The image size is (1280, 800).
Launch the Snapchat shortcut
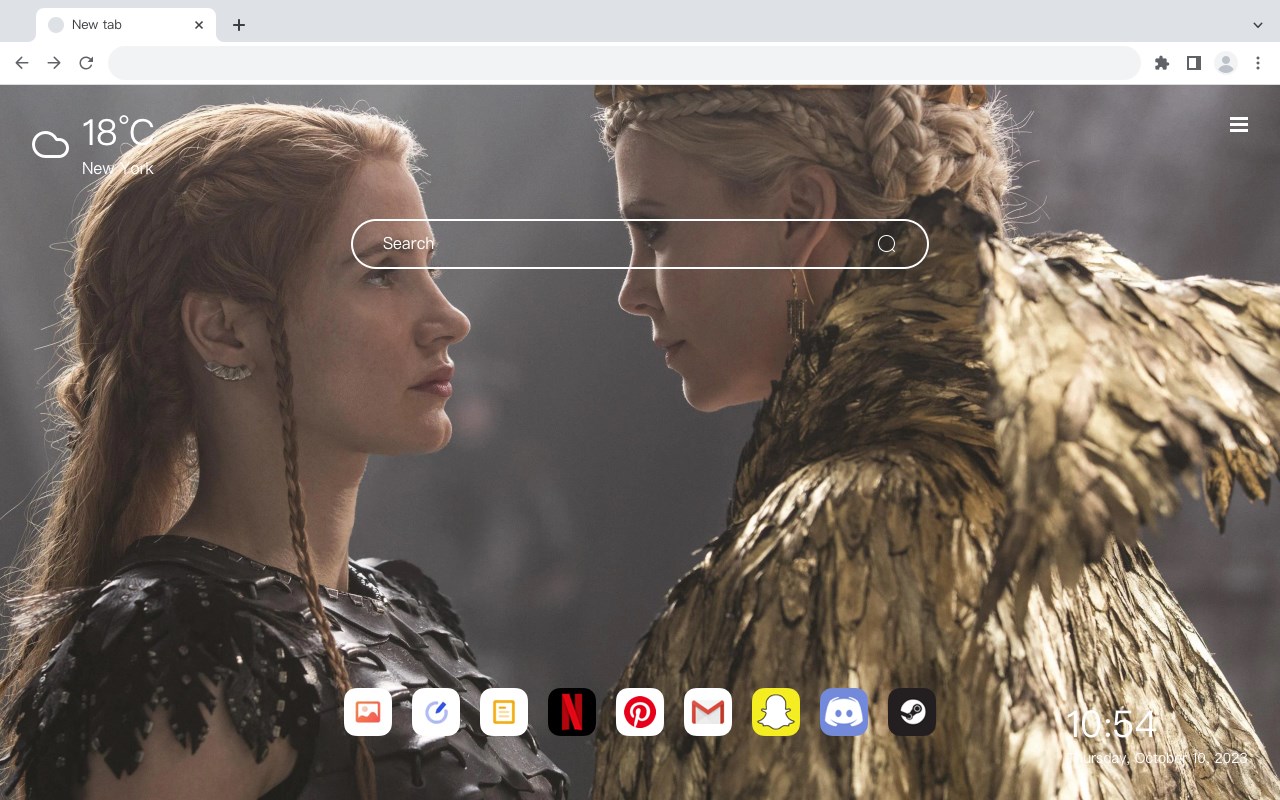point(776,712)
